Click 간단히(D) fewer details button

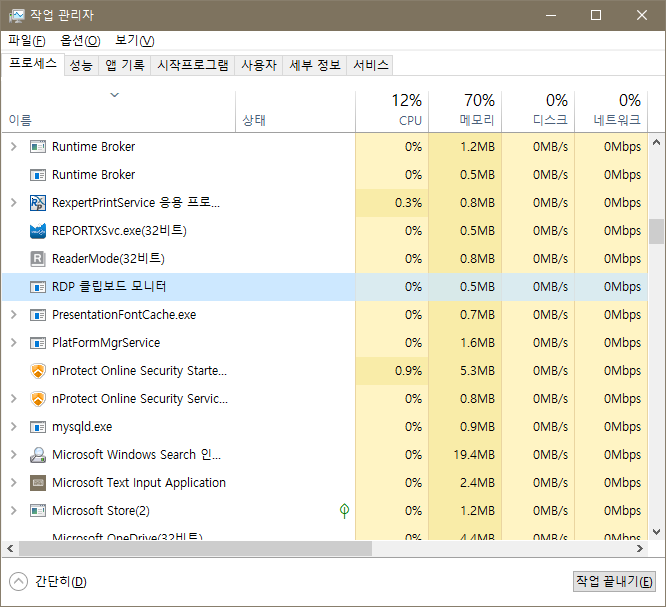point(48,582)
